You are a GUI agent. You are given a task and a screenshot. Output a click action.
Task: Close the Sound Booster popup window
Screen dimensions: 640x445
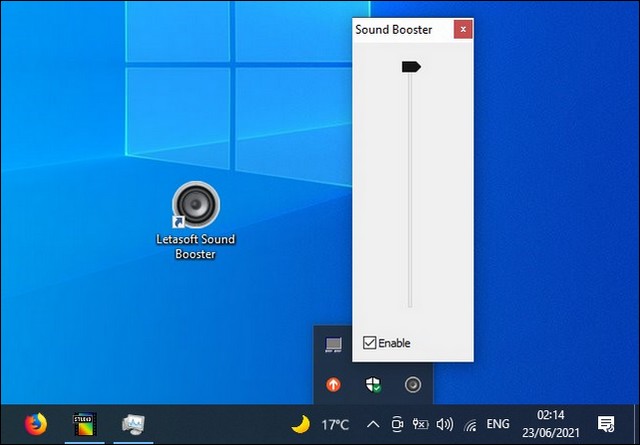[463, 29]
